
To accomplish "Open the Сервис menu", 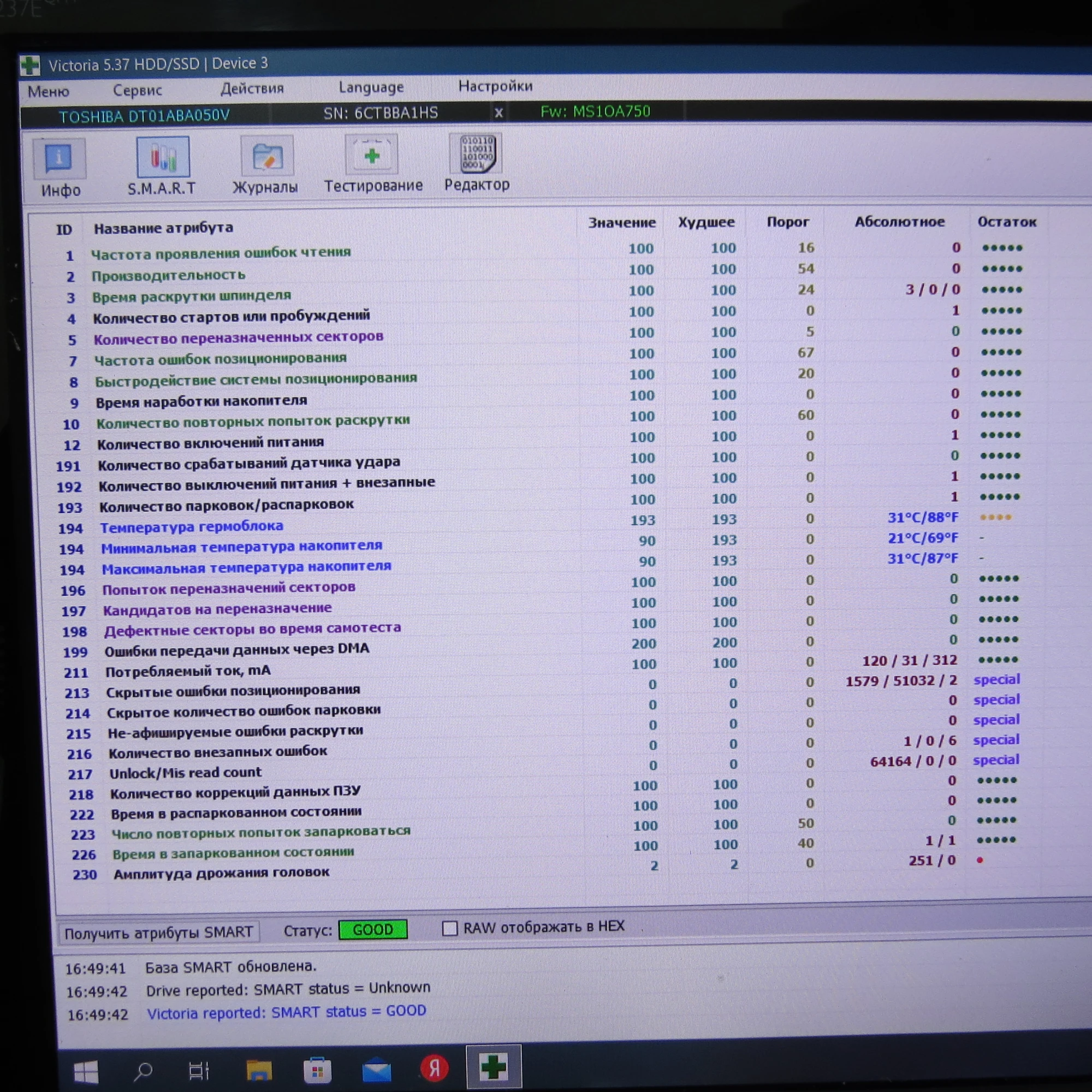I will click(138, 91).
